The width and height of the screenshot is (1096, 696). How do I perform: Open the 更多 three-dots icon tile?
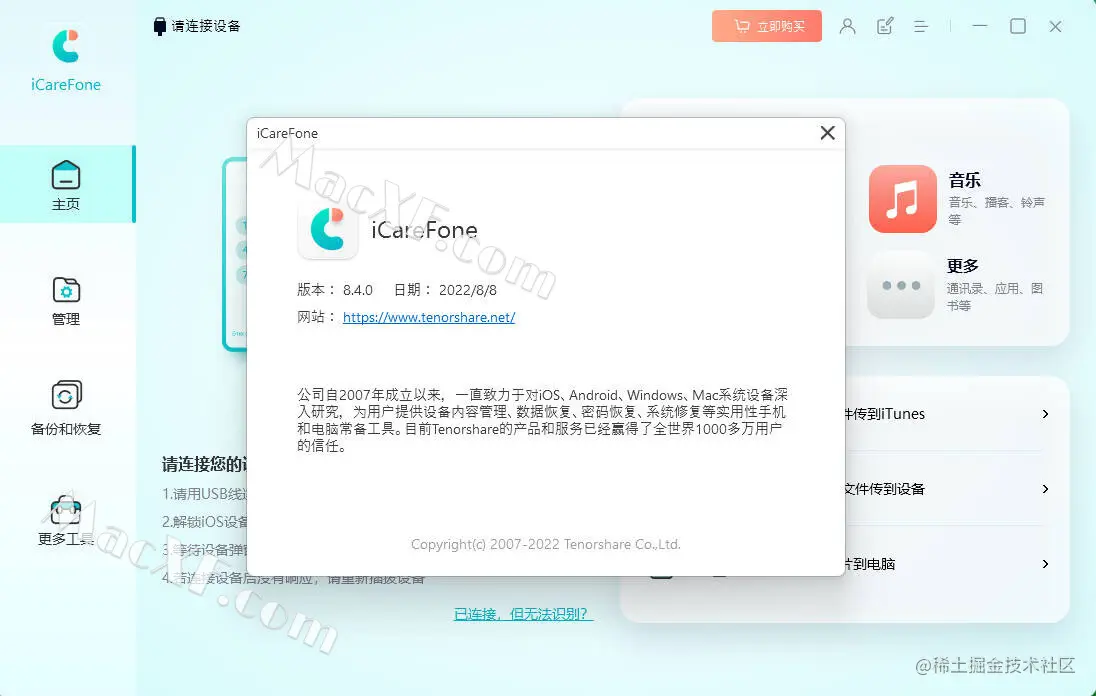[901, 285]
